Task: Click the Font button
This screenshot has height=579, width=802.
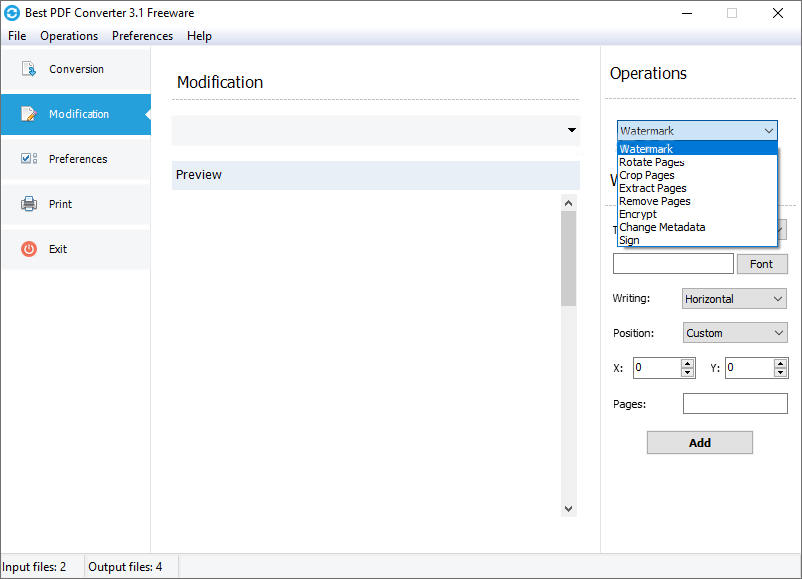Action: [762, 264]
